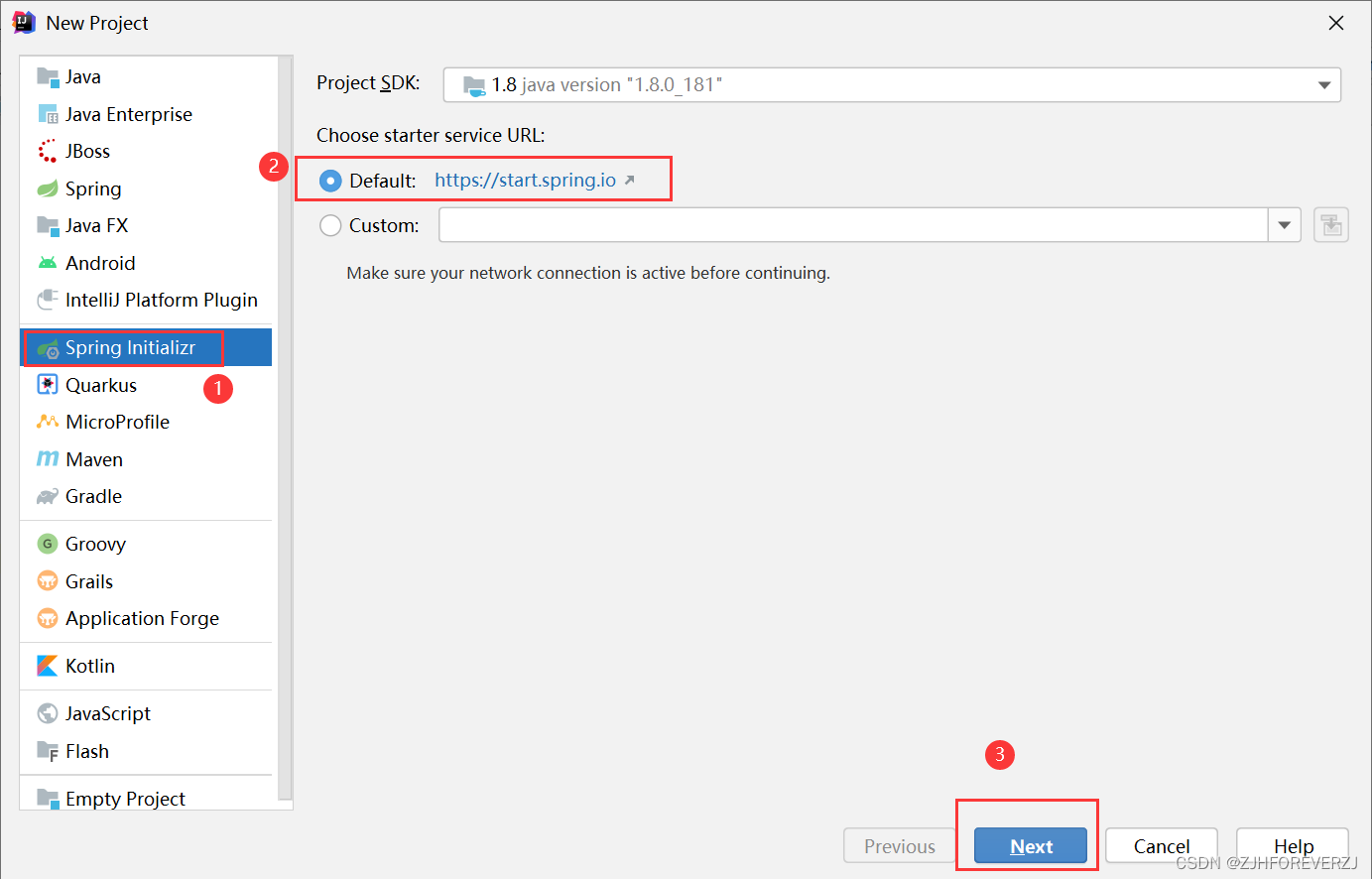This screenshot has width=1372, height=879.
Task: Select the MicroProfile list entry
Action: pos(146,422)
